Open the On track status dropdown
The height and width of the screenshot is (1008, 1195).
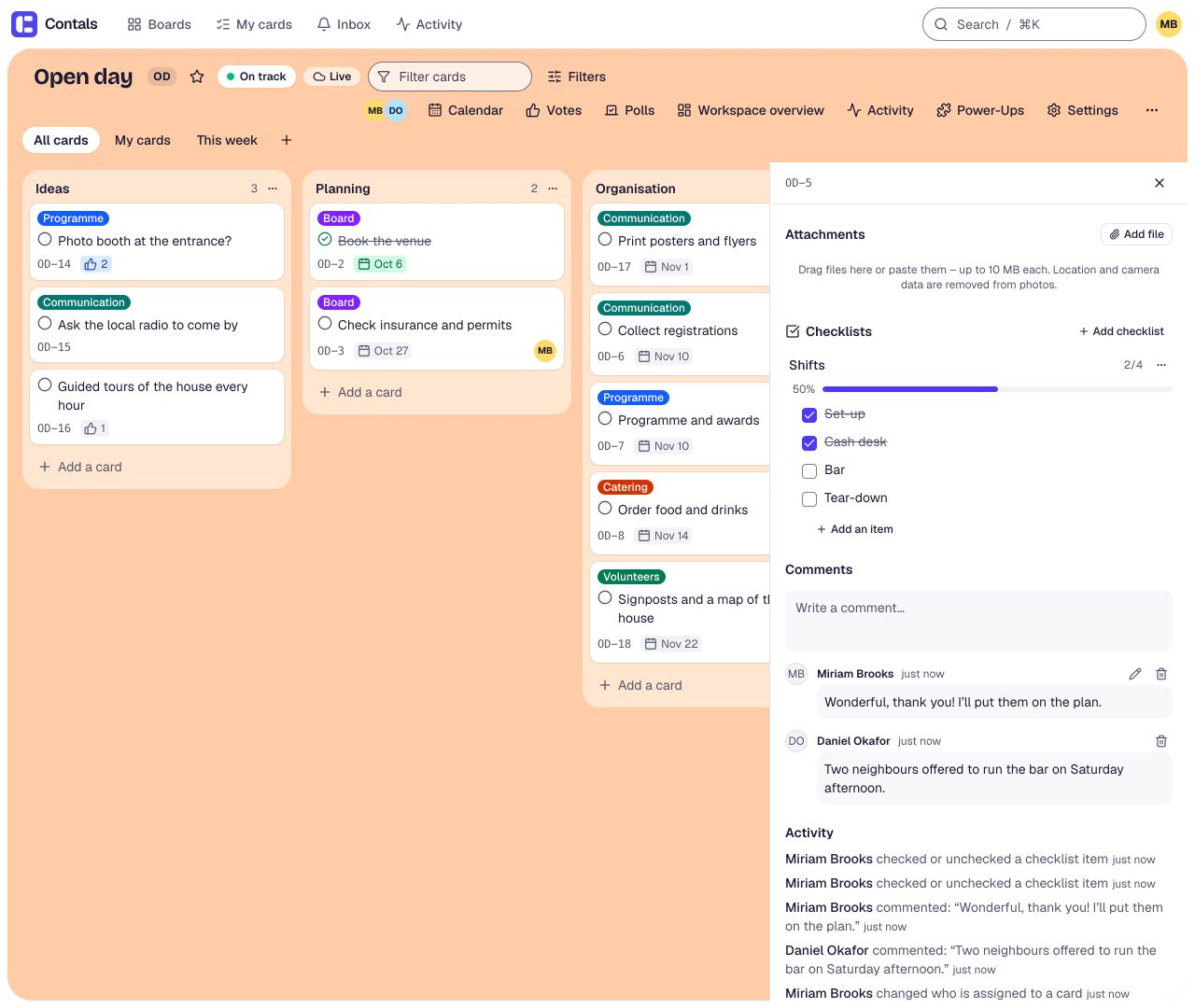click(257, 77)
